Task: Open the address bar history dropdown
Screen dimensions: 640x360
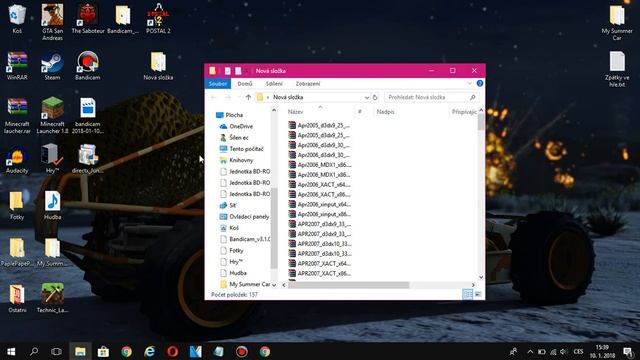Action: (366, 97)
